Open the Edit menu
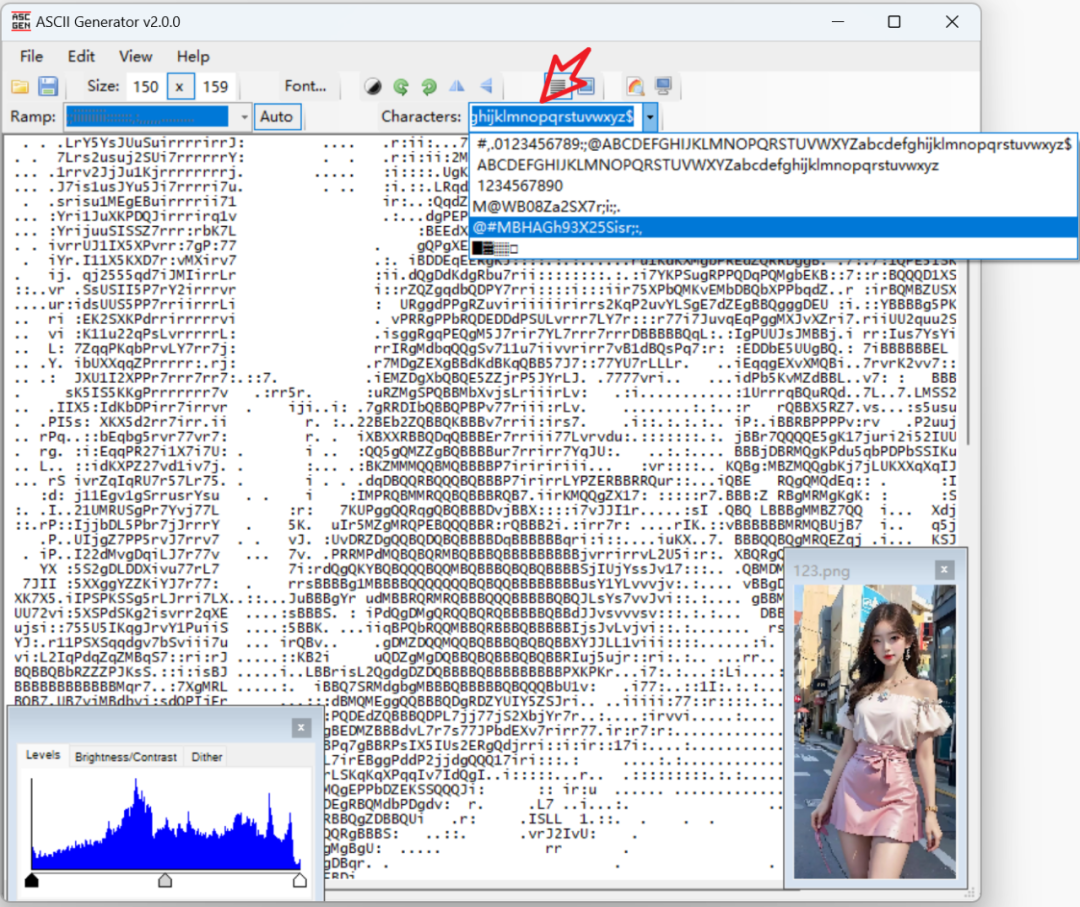1080x907 pixels. (x=81, y=56)
